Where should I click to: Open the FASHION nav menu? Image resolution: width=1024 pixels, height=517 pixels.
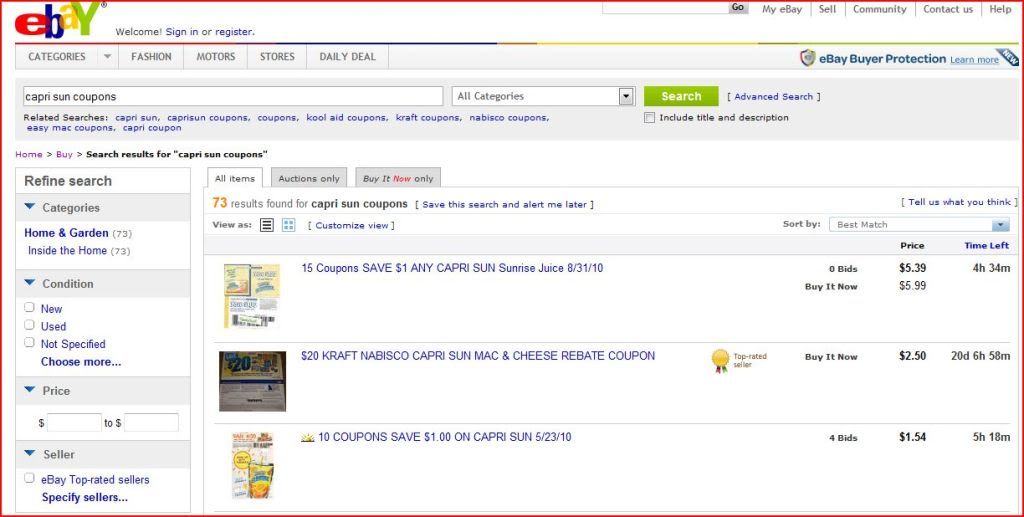[152, 57]
